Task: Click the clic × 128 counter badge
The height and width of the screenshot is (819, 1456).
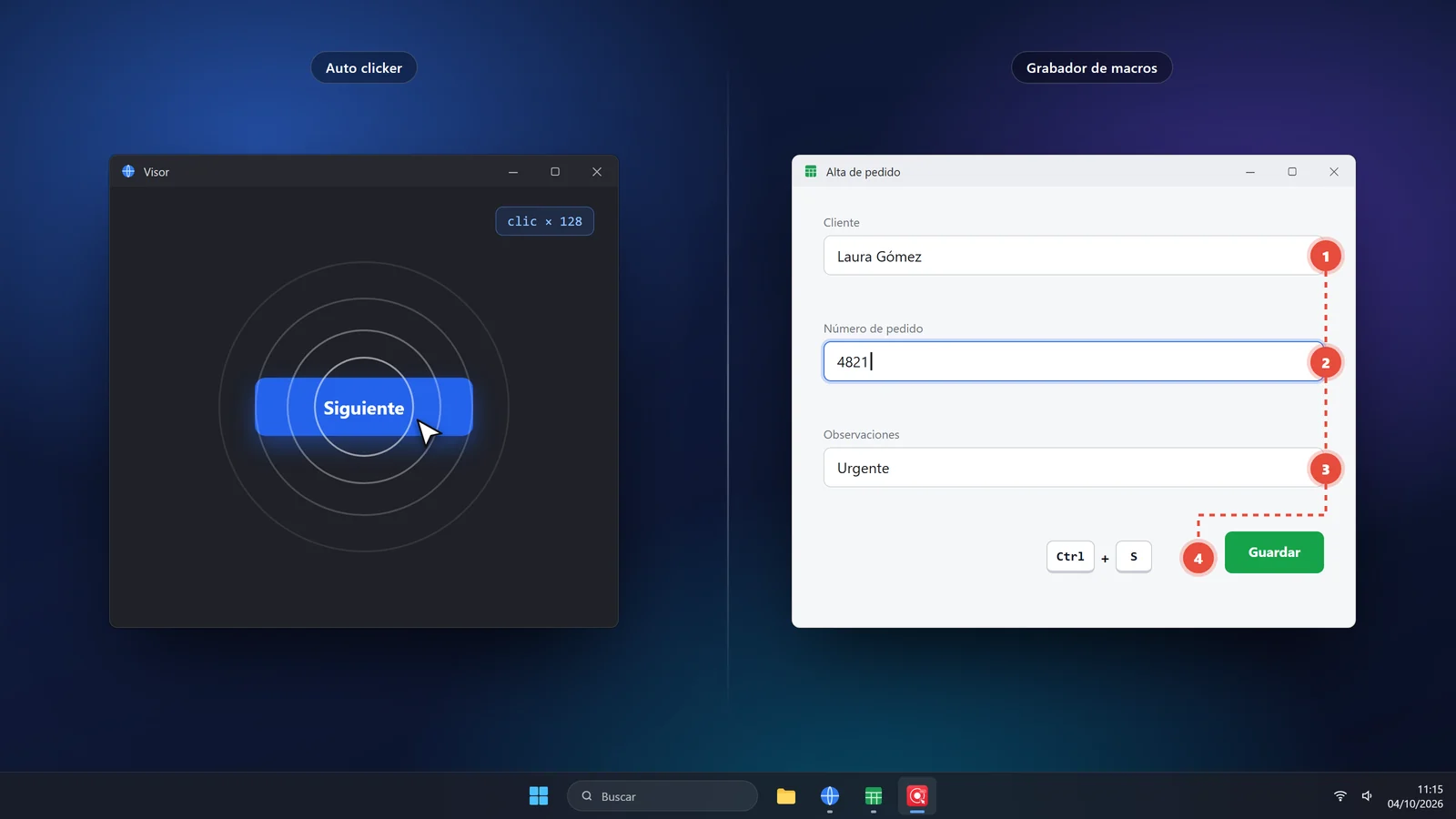Action: (x=544, y=221)
